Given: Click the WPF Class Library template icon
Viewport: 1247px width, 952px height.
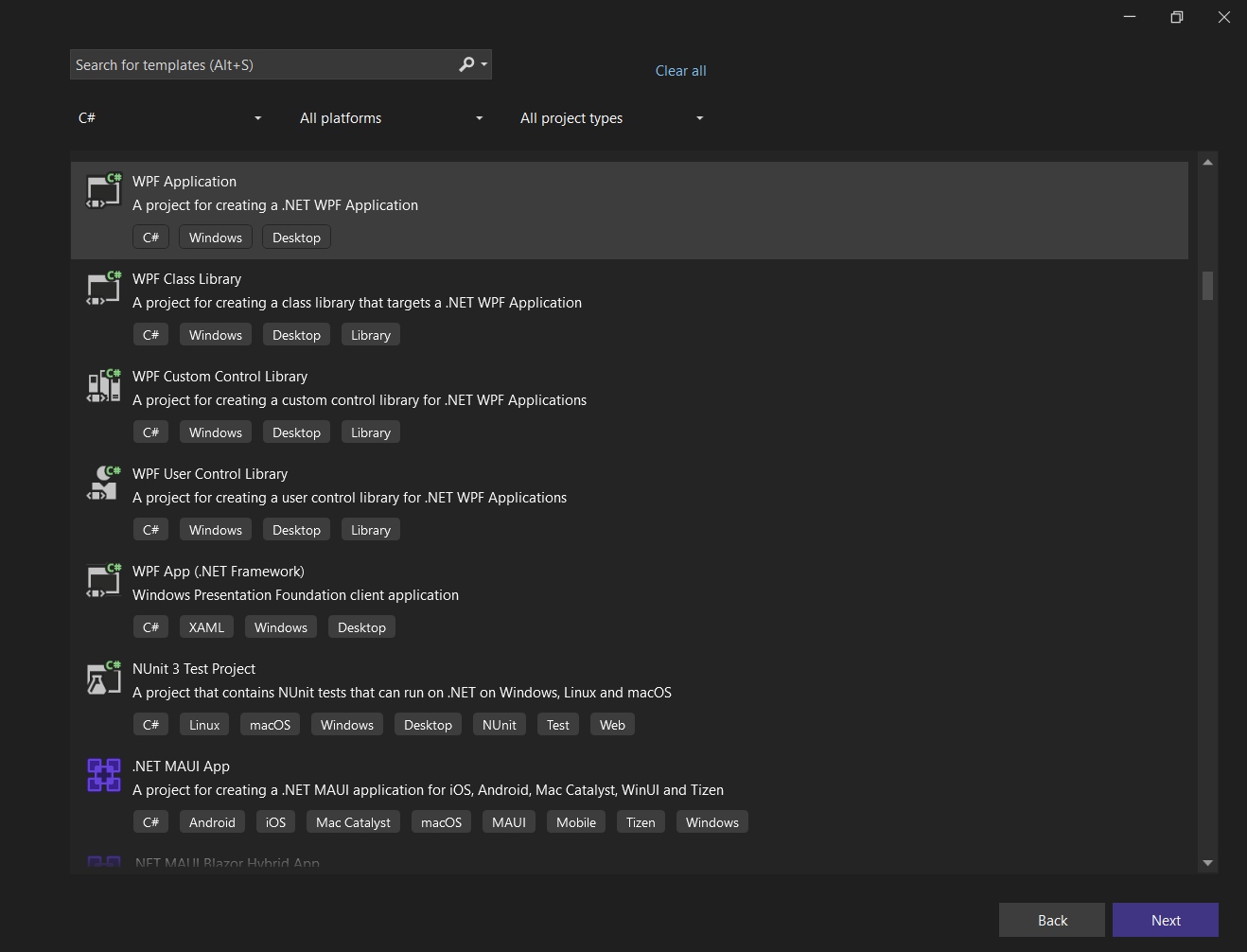Looking at the screenshot, I should point(104,288).
